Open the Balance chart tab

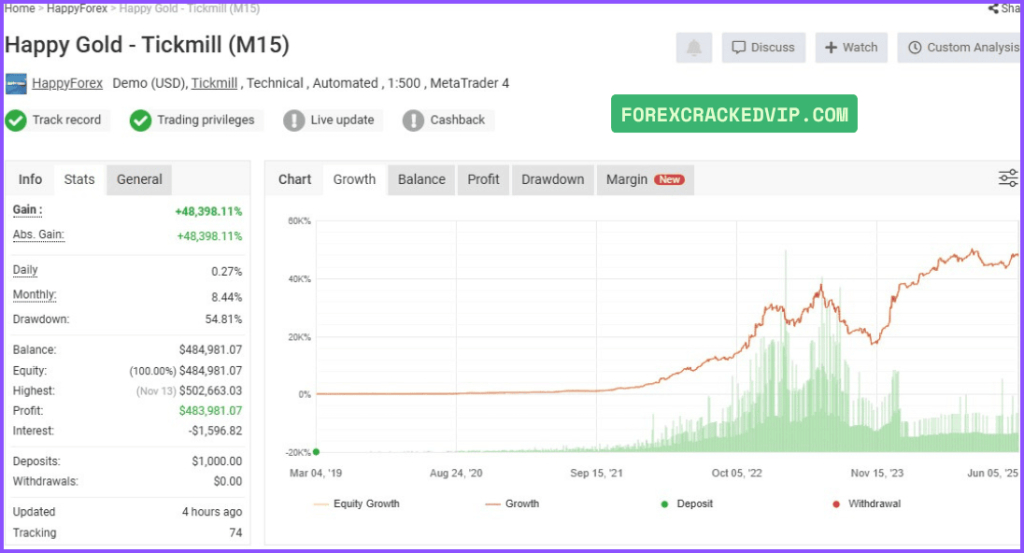click(x=421, y=180)
